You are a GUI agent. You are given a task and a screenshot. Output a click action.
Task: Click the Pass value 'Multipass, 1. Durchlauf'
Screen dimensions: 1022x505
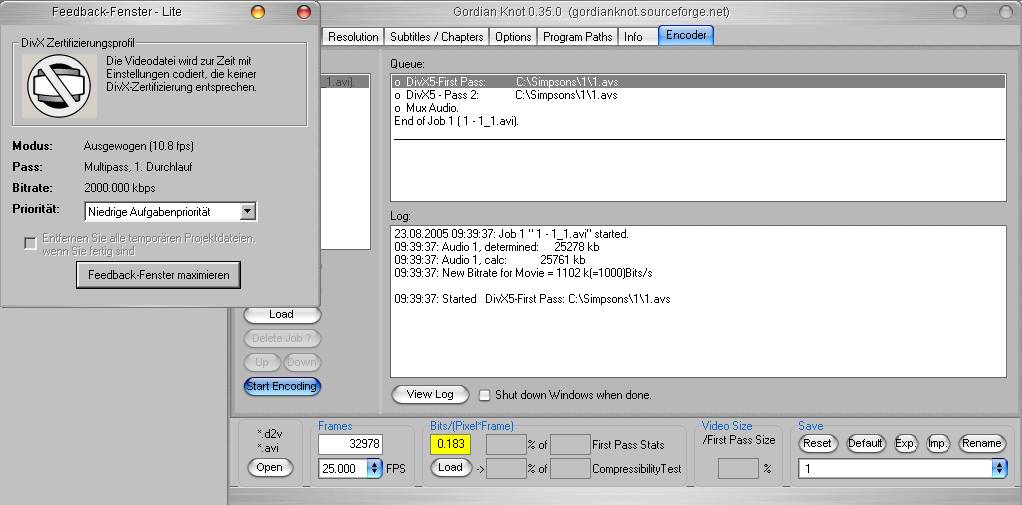tap(138, 167)
